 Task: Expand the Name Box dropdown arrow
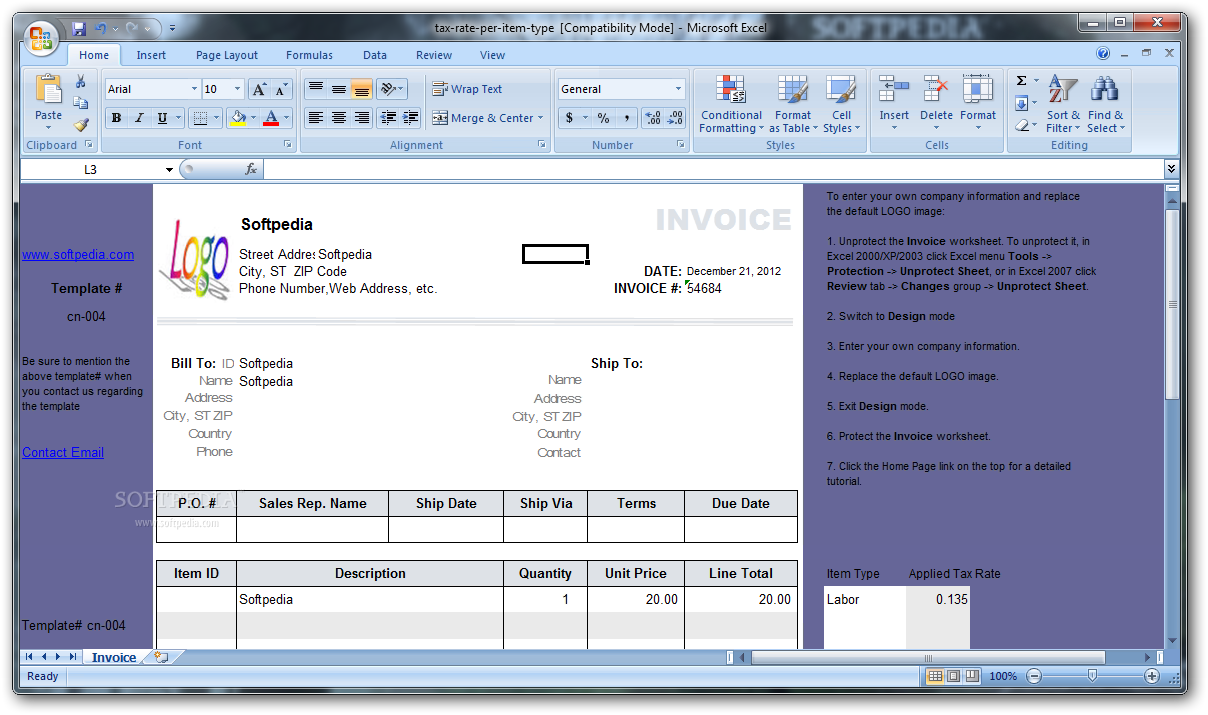pos(169,170)
